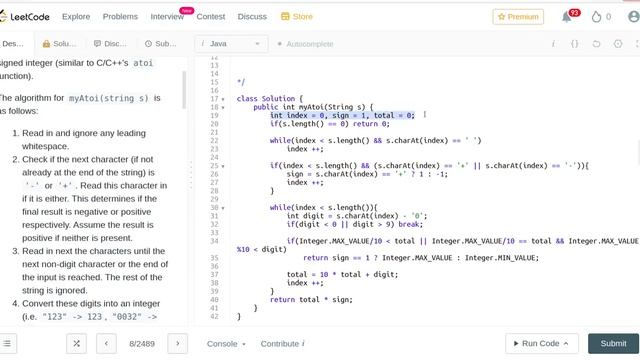
Task: Open the Problems menu
Action: click(x=120, y=17)
